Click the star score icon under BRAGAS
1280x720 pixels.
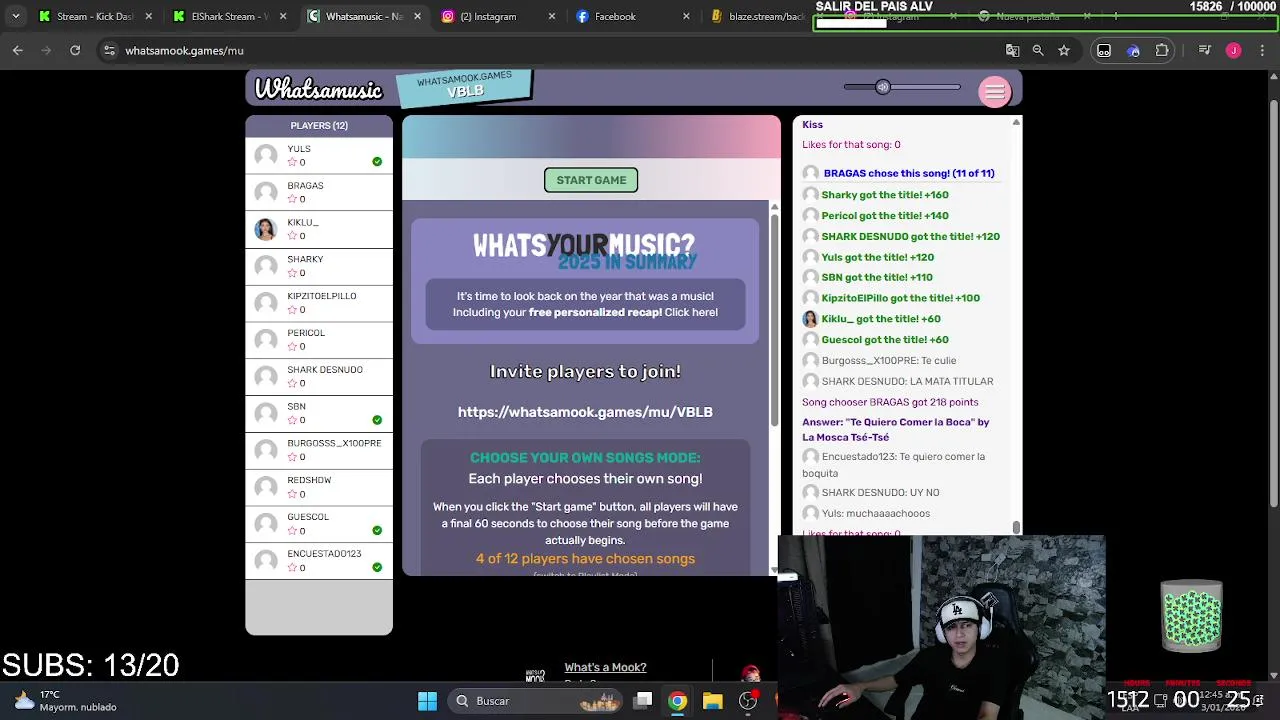292,199
